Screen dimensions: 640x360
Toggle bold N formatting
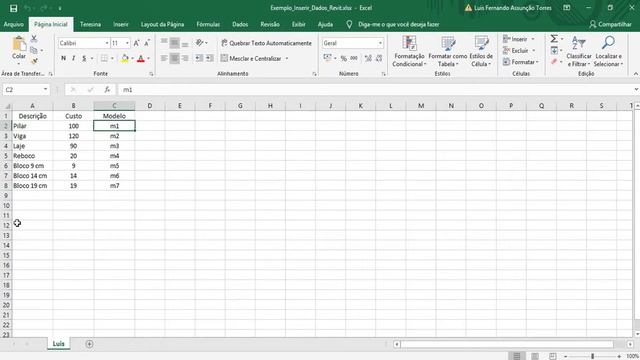click(x=63, y=58)
